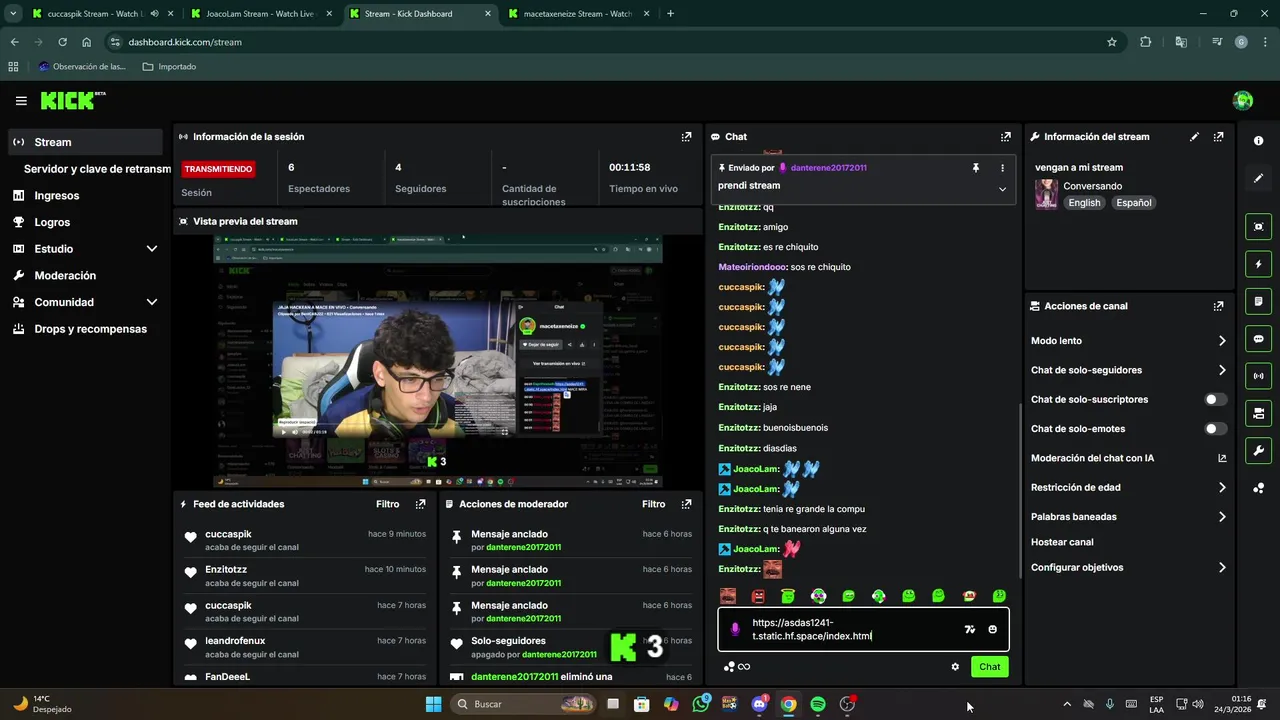Open the Configurar objetivos options
This screenshot has width=1280, height=720.
1128,567
